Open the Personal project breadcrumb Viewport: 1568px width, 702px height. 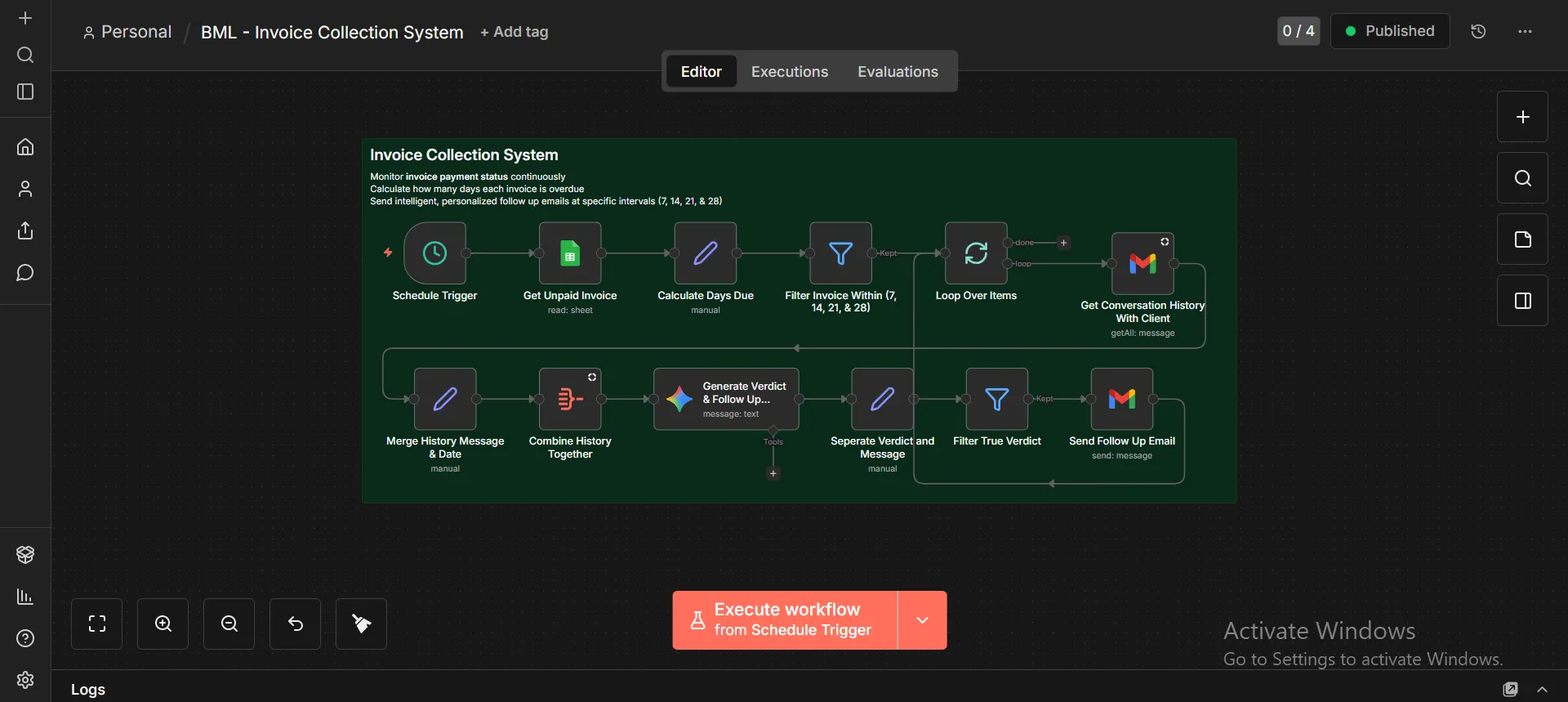pyautogui.click(x=127, y=32)
